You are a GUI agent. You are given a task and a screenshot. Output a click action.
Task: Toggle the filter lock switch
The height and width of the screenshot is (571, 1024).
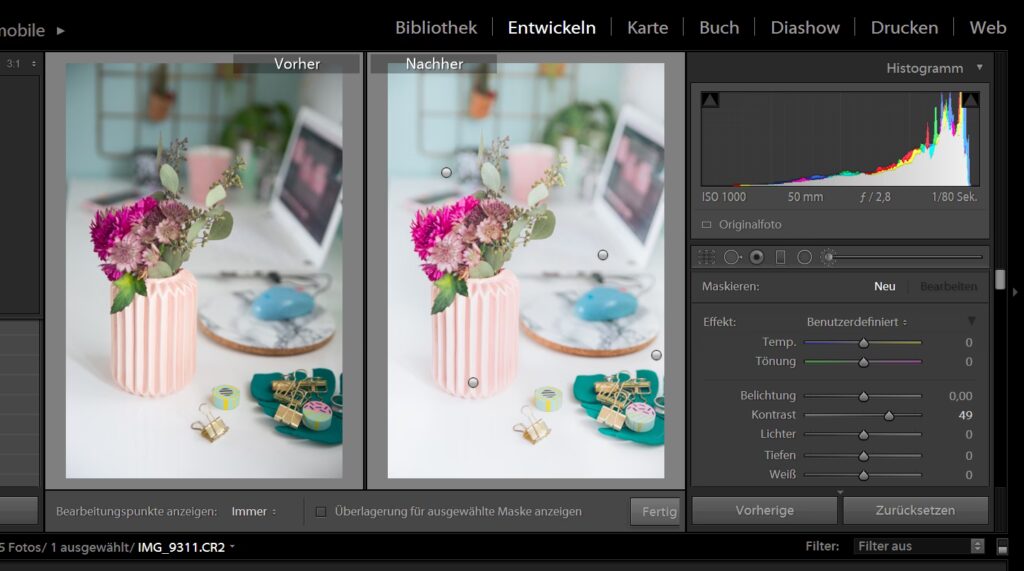click(x=1002, y=546)
